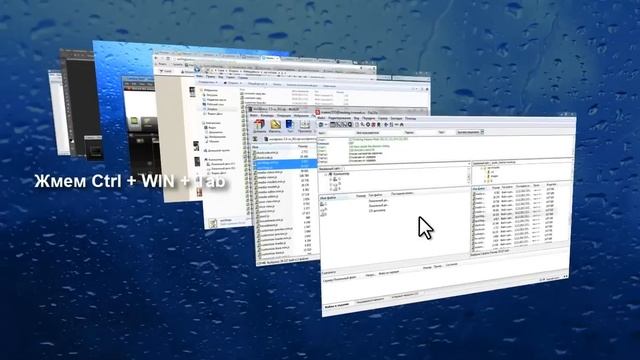Click the file search icon in FileZilla toolbar
Viewport: 640px width, 360px height.
(x=402, y=124)
